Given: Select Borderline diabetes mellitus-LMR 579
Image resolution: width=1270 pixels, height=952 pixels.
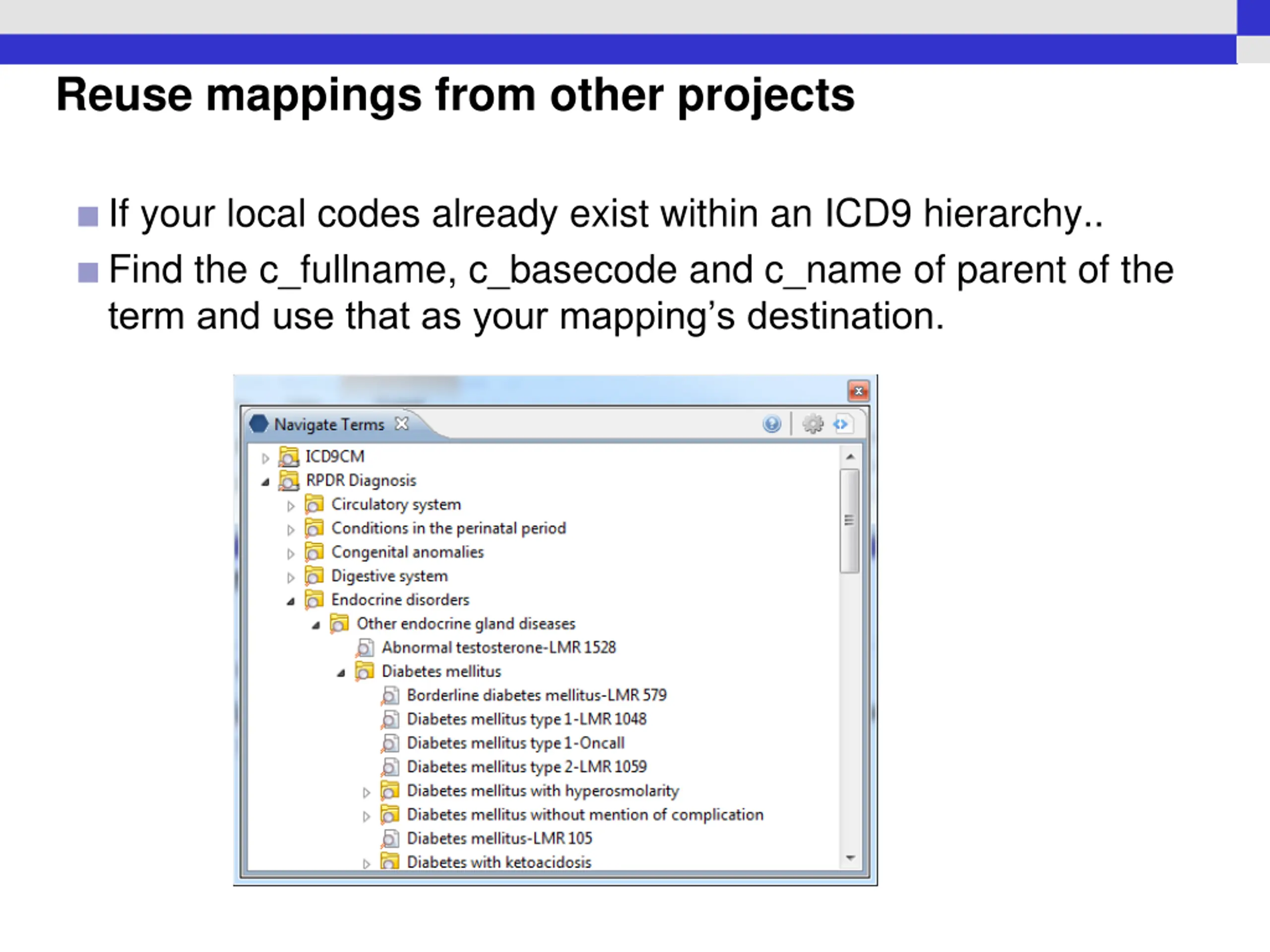Looking at the screenshot, I should [537, 696].
